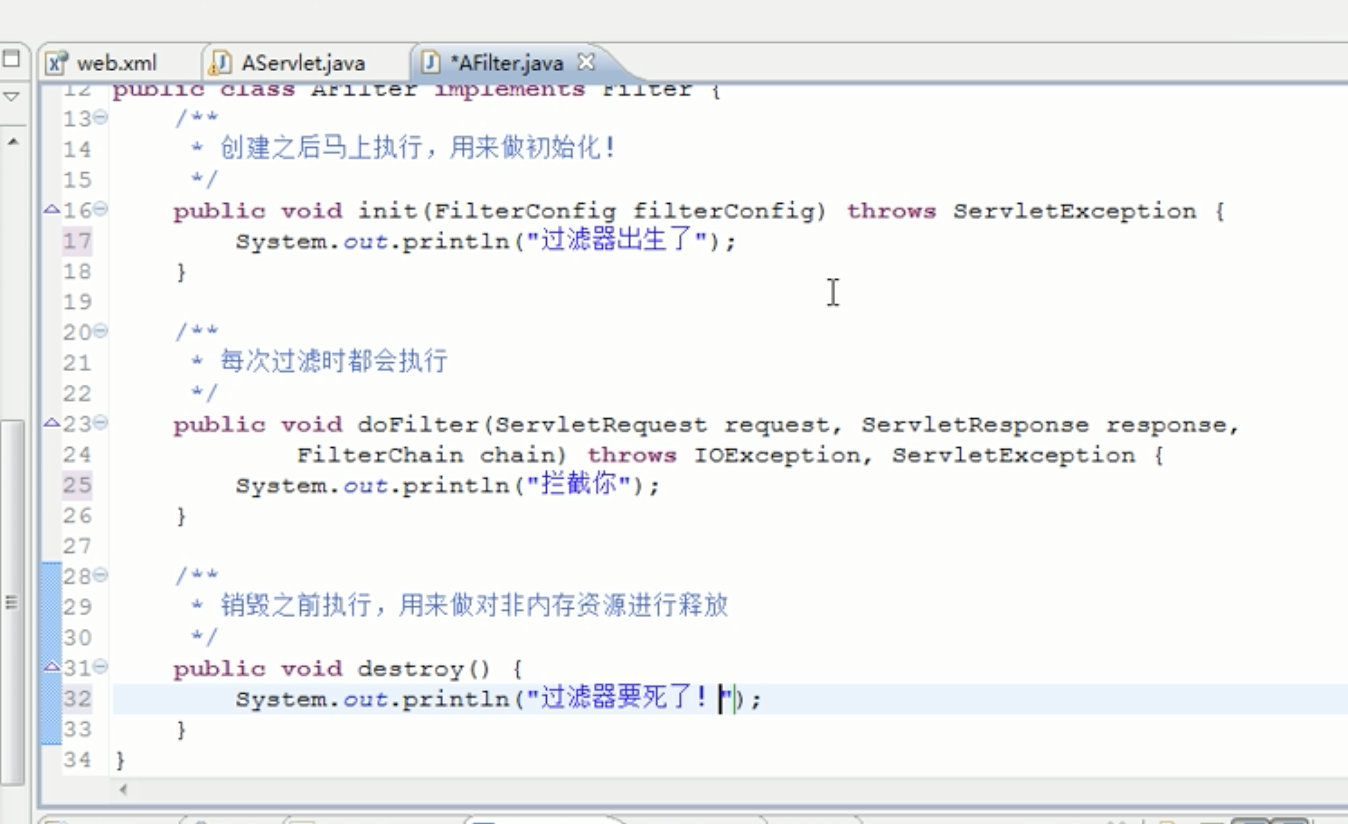
Task: Click the restore view icon left of the web.xml tab
Action: pyautogui.click(x=11, y=59)
